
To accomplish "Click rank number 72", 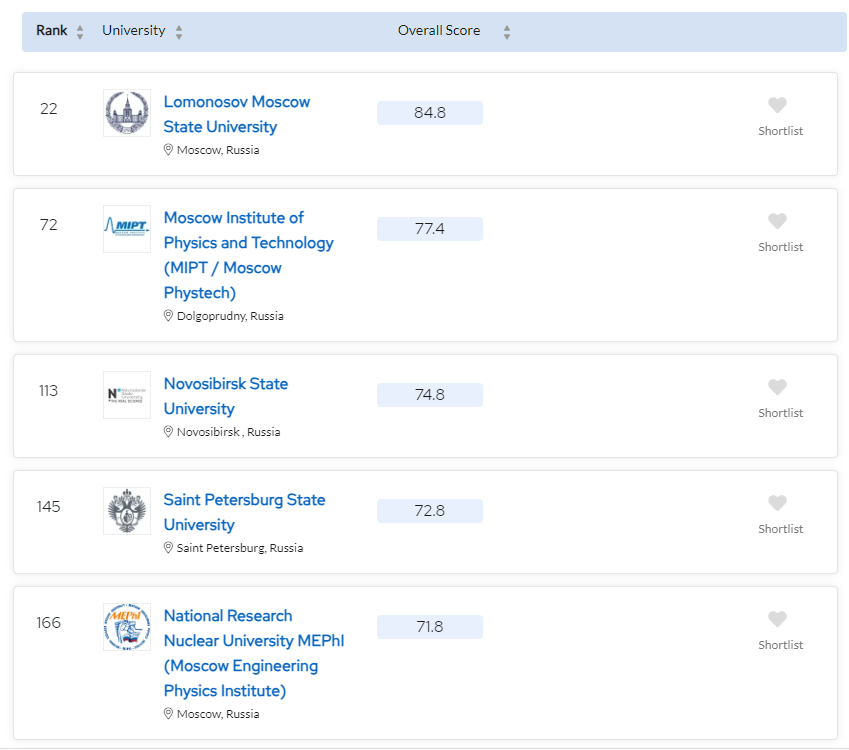I will [49, 225].
